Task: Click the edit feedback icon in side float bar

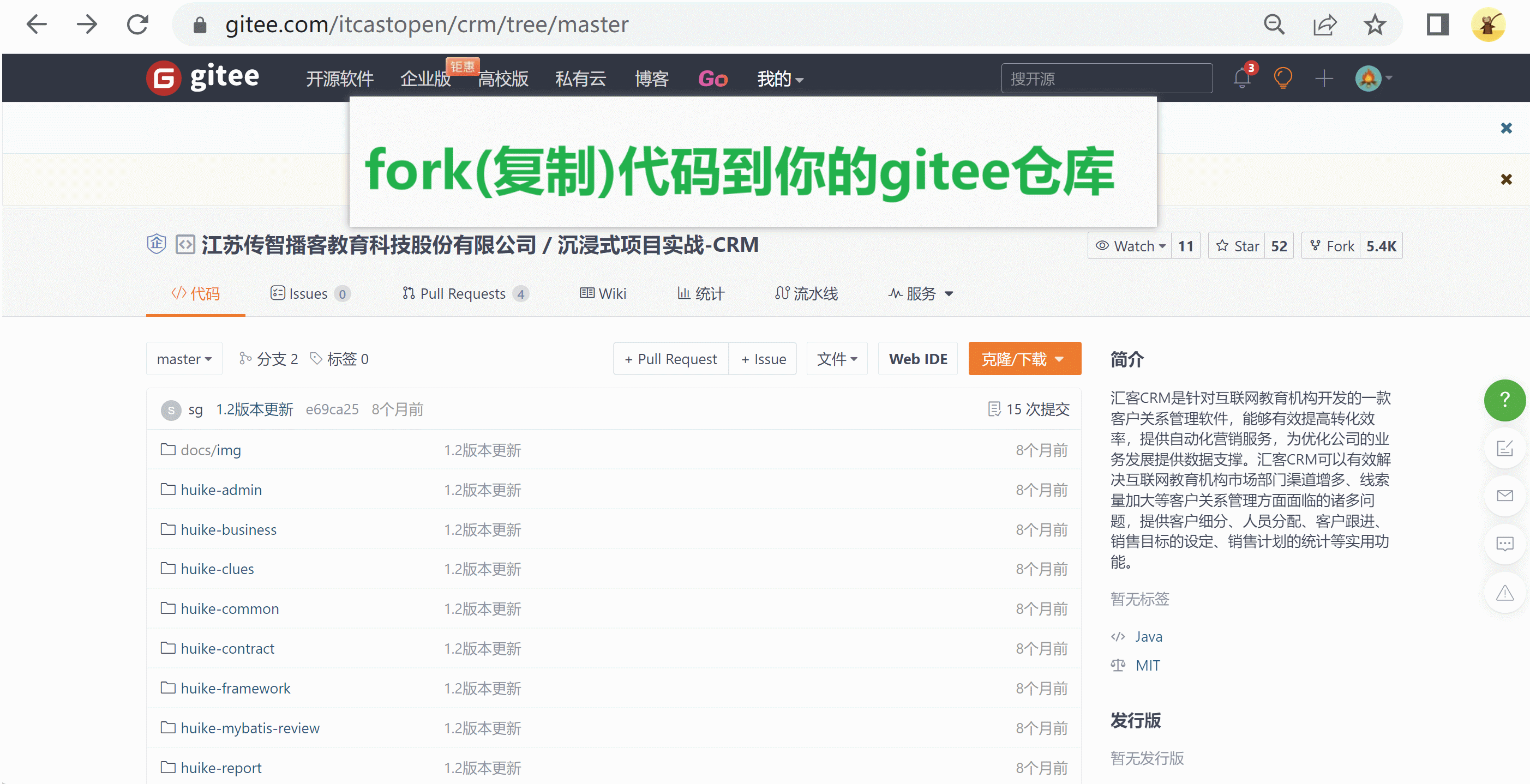Action: pyautogui.click(x=1504, y=448)
